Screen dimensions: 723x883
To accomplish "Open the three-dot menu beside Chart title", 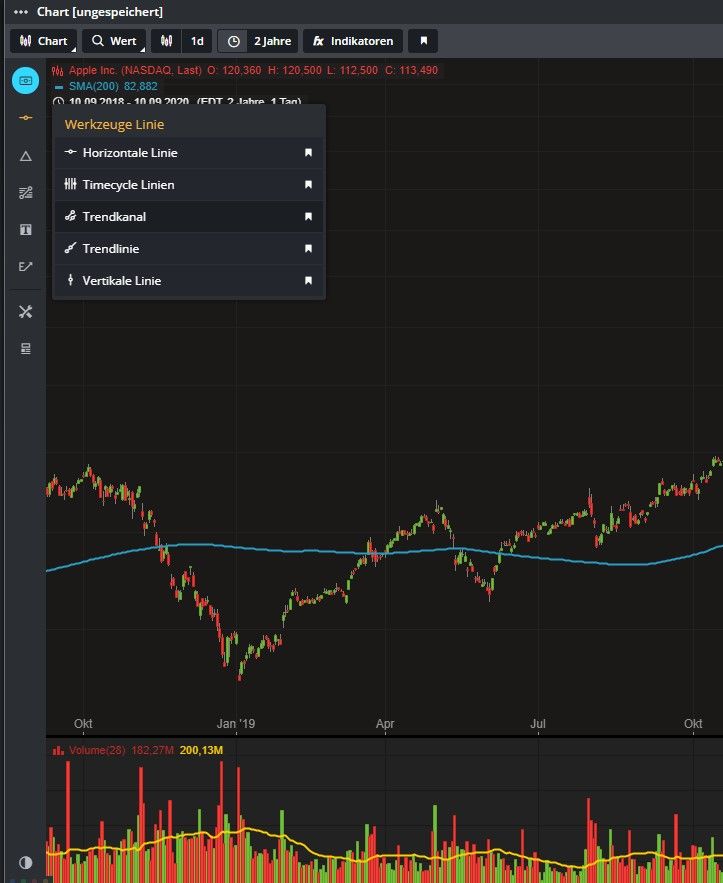I will [21, 12].
